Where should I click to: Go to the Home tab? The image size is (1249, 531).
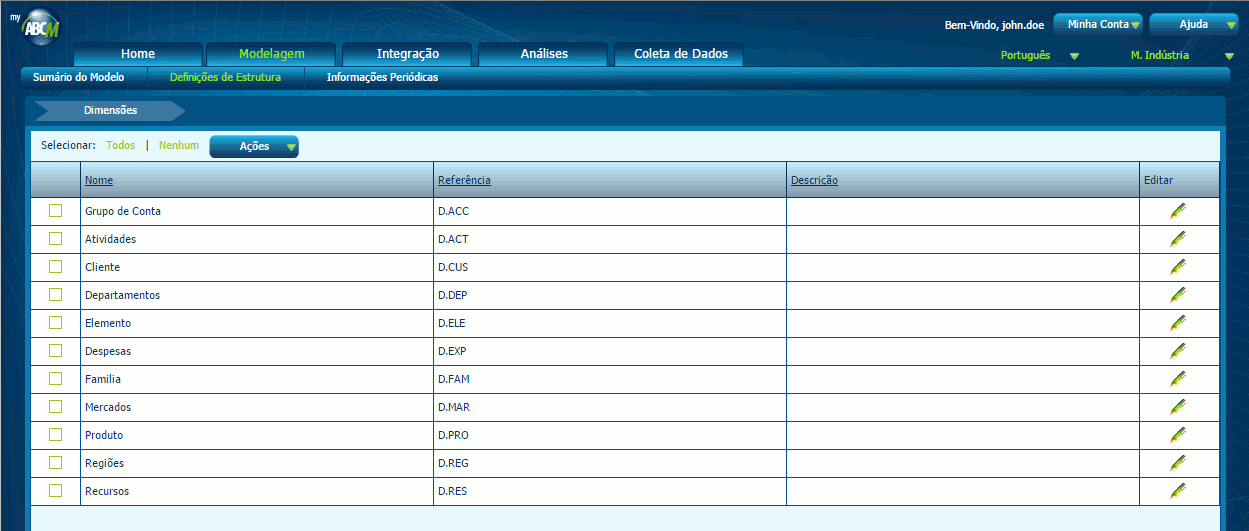138,54
